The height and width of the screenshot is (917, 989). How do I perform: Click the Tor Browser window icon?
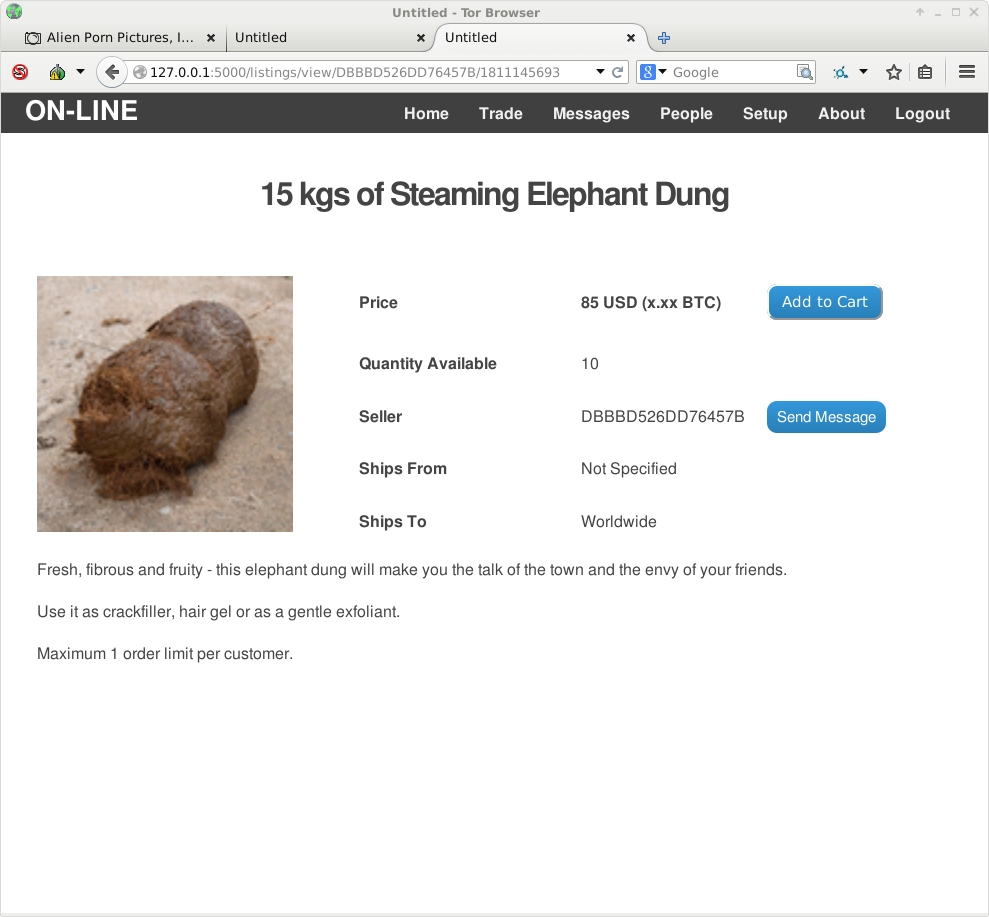(14, 11)
